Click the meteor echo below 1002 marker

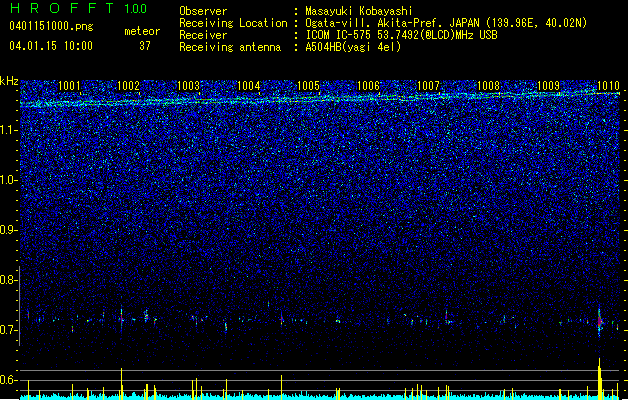coord(122,317)
